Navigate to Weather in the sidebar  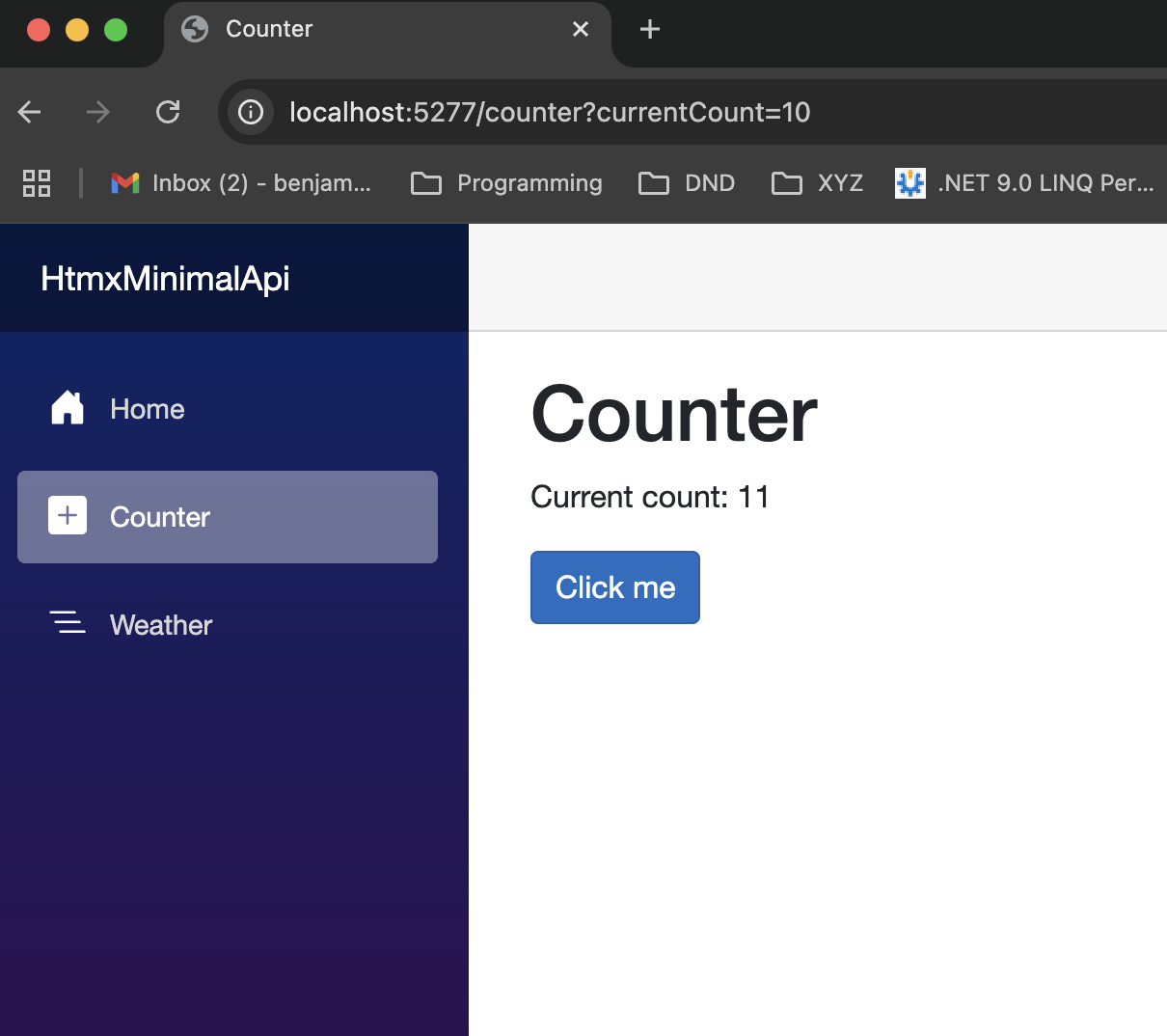228,625
